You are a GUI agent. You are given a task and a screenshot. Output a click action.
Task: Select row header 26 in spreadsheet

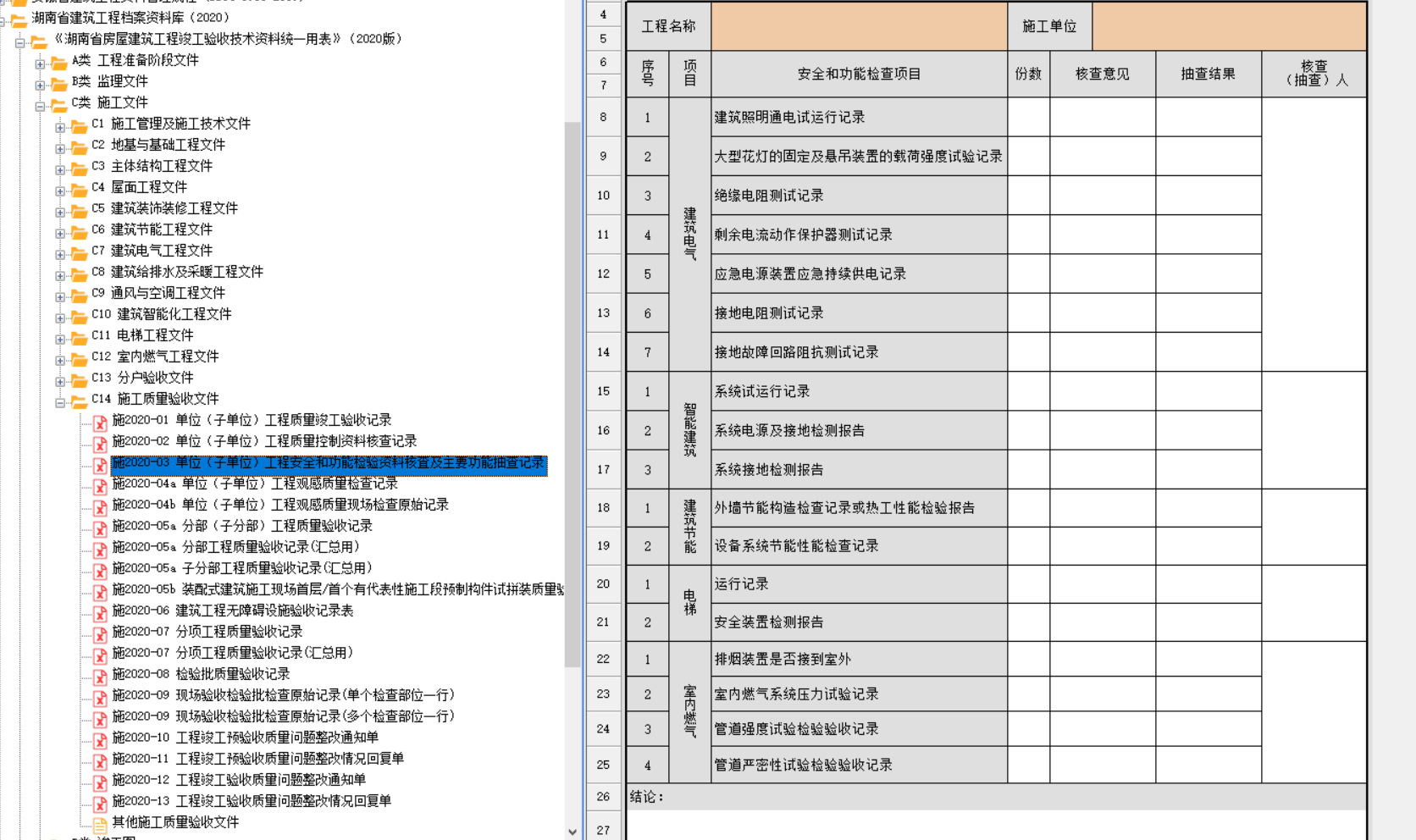tap(603, 797)
